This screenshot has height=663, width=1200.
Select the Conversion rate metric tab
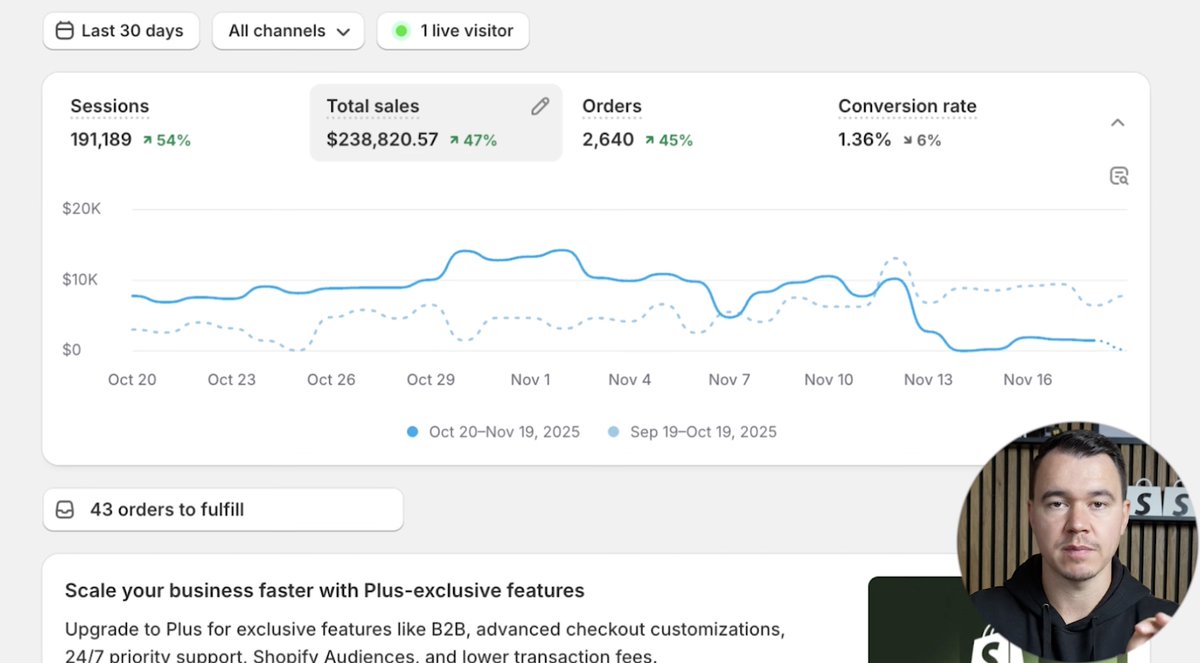coord(907,122)
